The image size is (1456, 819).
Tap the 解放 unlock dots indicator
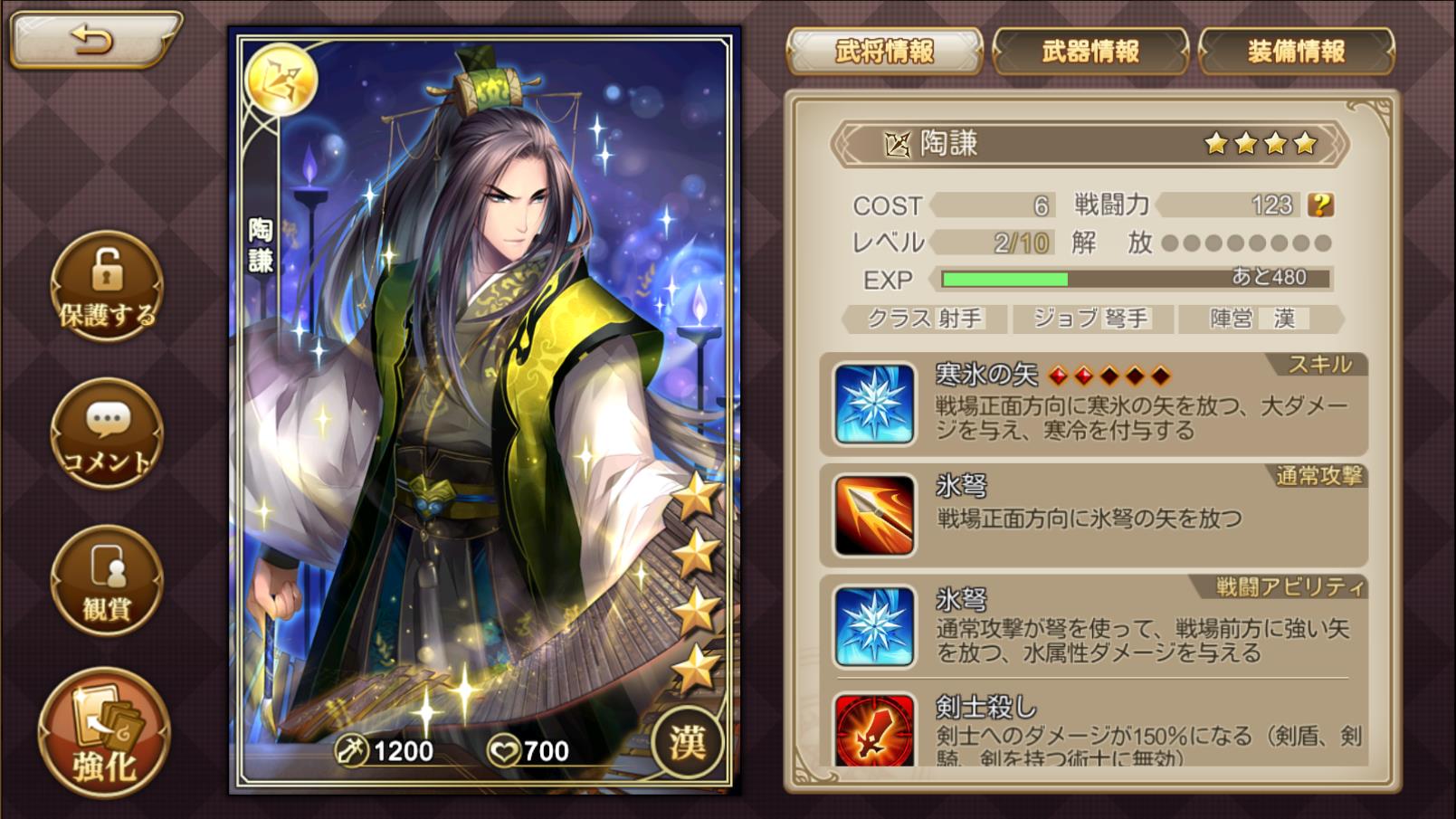1246,243
